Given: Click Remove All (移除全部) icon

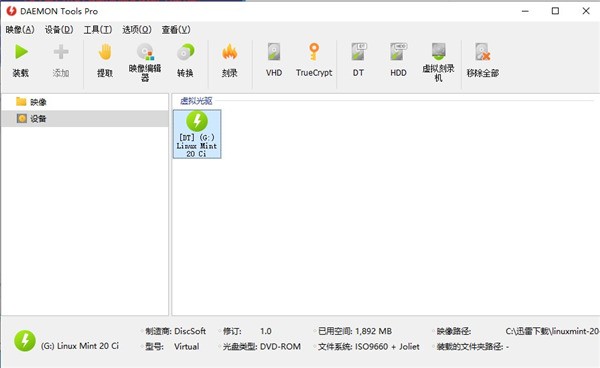Looking at the screenshot, I should pyautogui.click(x=483, y=52).
